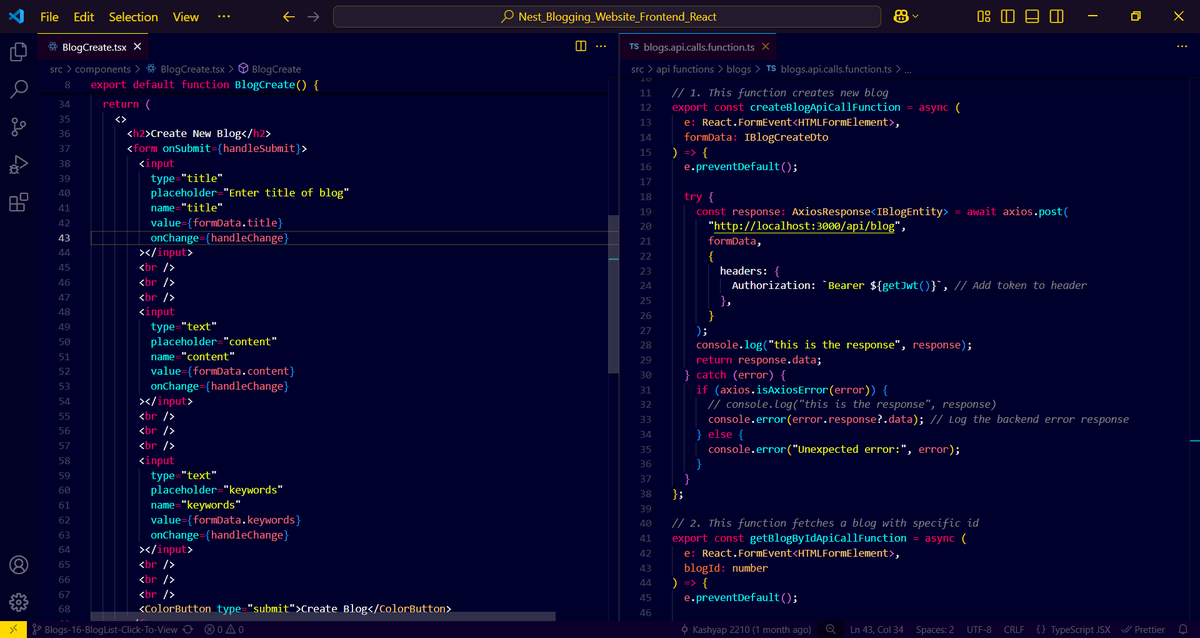Click the 'blogs' folder breadcrumb
This screenshot has height=638, width=1200.
click(x=739, y=69)
